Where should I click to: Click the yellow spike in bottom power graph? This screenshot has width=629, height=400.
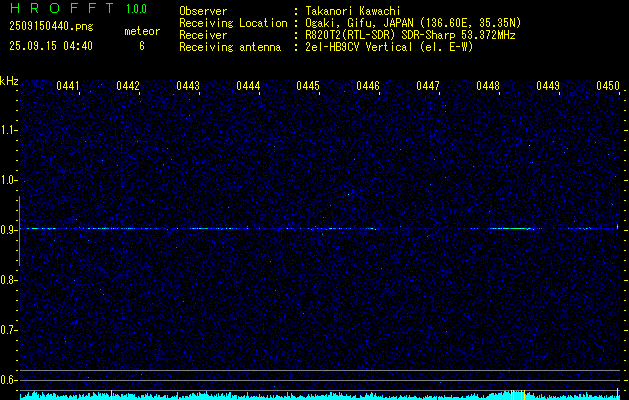[524, 394]
